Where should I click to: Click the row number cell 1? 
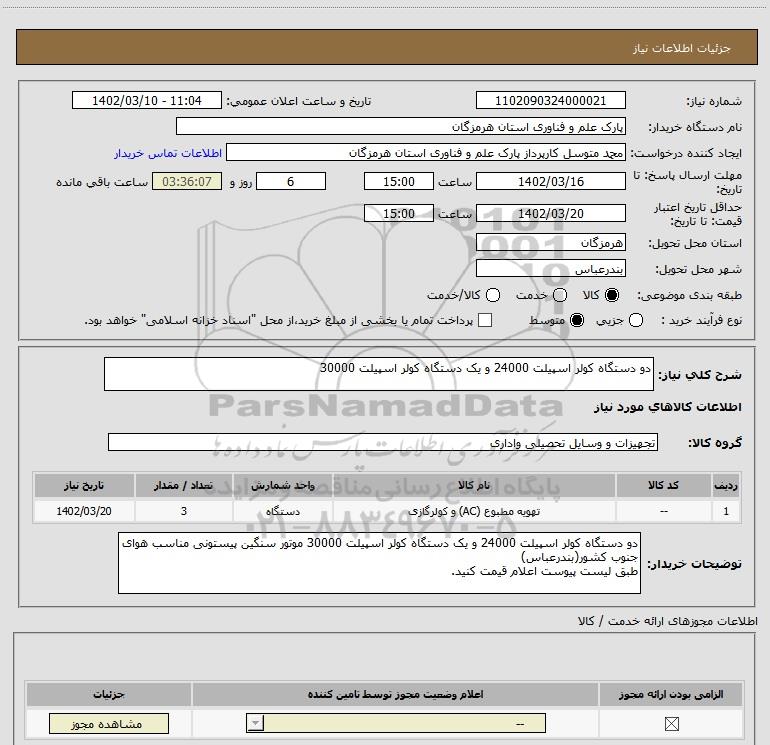726,511
